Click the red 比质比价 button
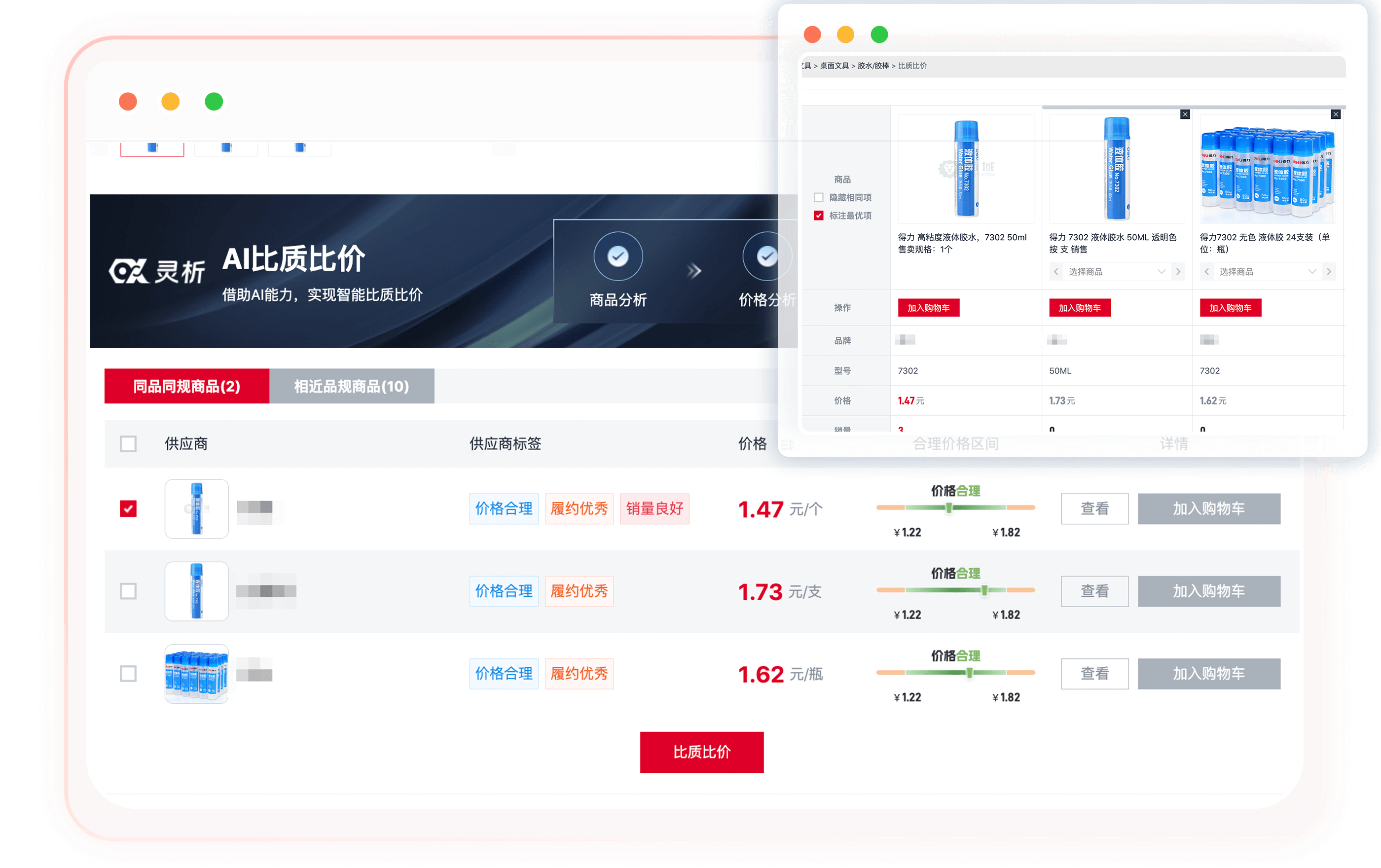Screen dimensions: 1381x868 (x=701, y=752)
